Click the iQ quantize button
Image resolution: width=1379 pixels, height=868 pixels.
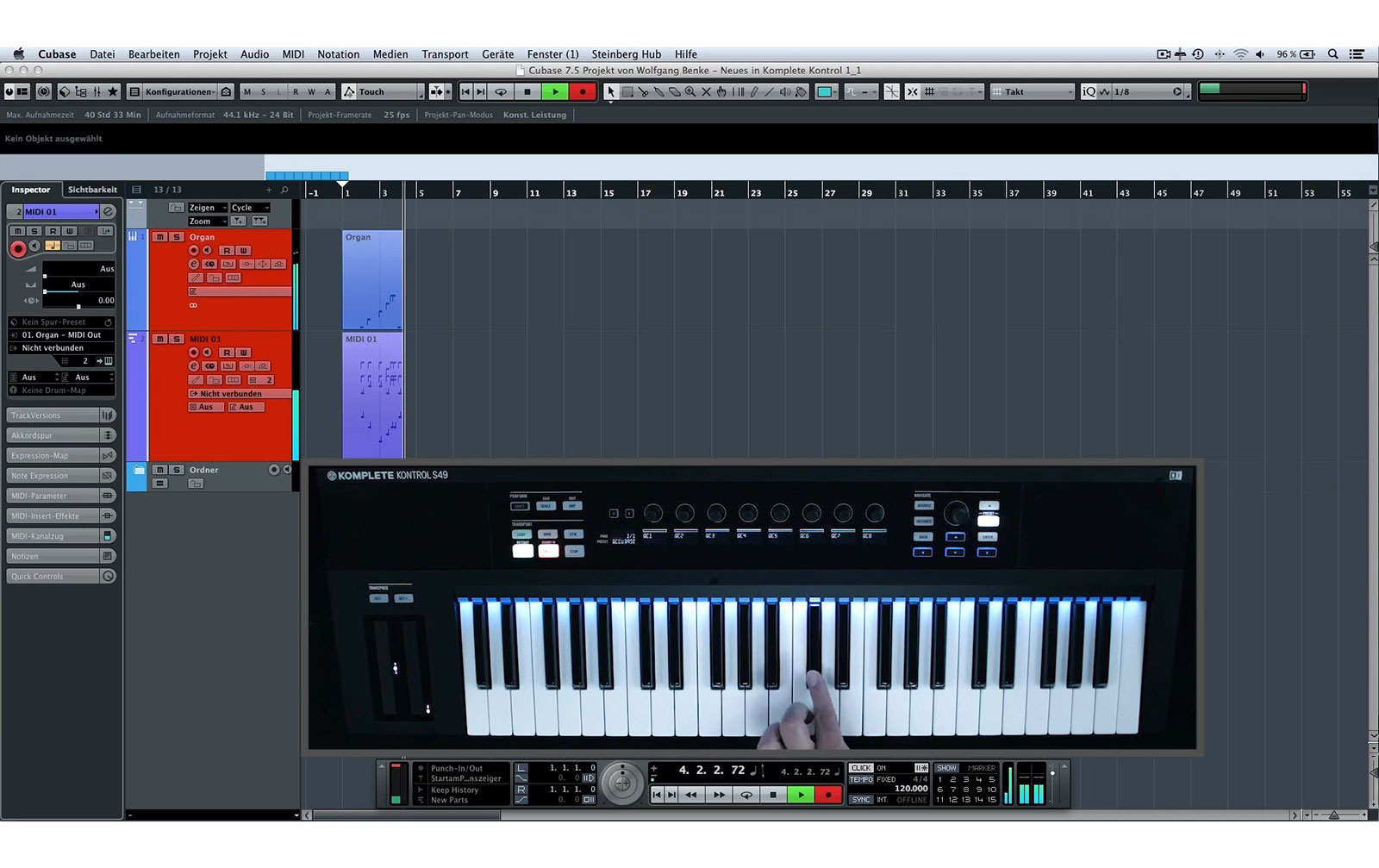pos(1089,91)
